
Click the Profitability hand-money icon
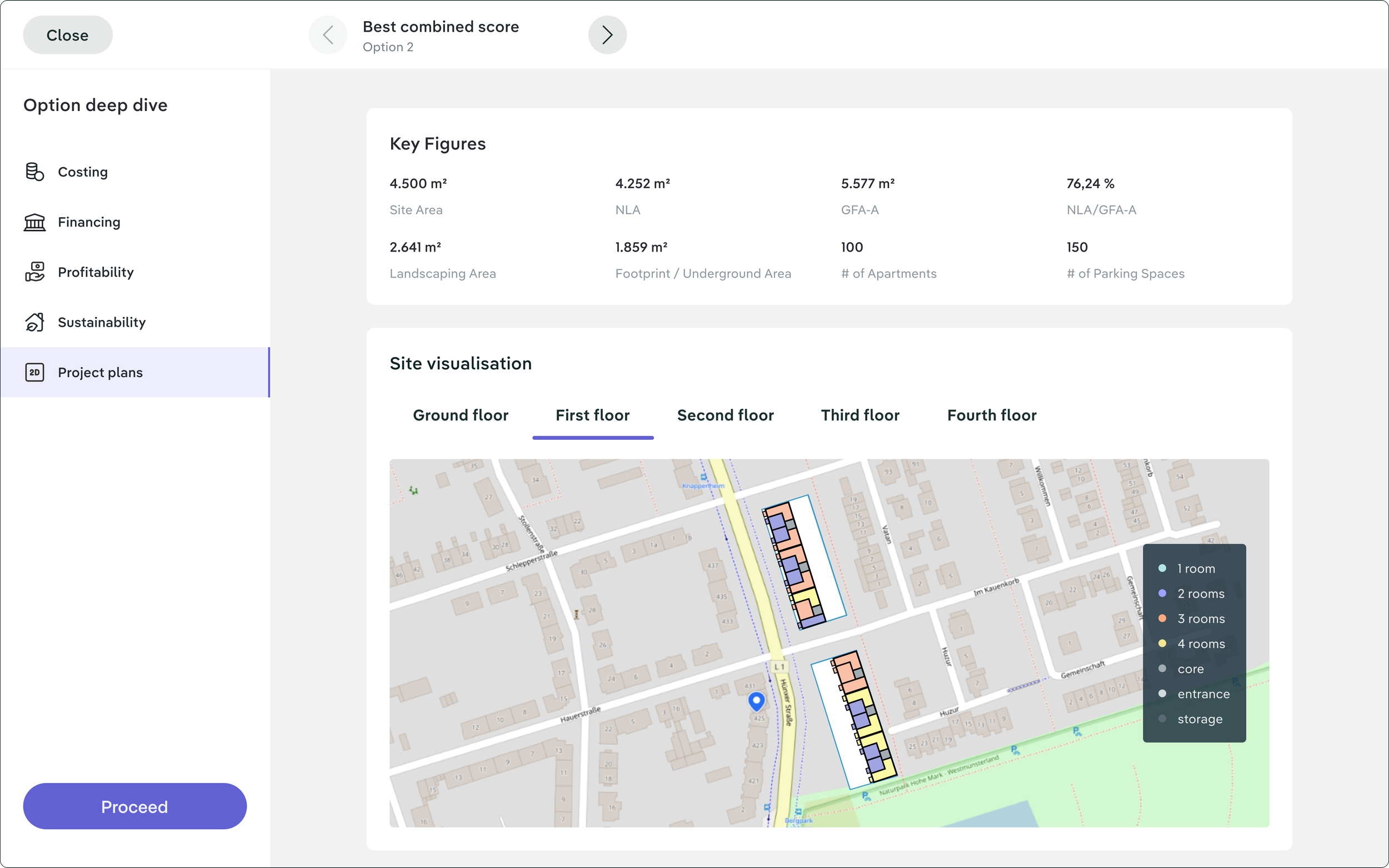point(34,272)
